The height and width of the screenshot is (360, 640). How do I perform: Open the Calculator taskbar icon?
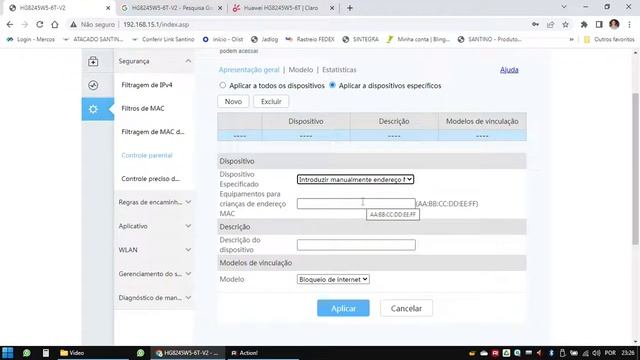tap(46, 353)
